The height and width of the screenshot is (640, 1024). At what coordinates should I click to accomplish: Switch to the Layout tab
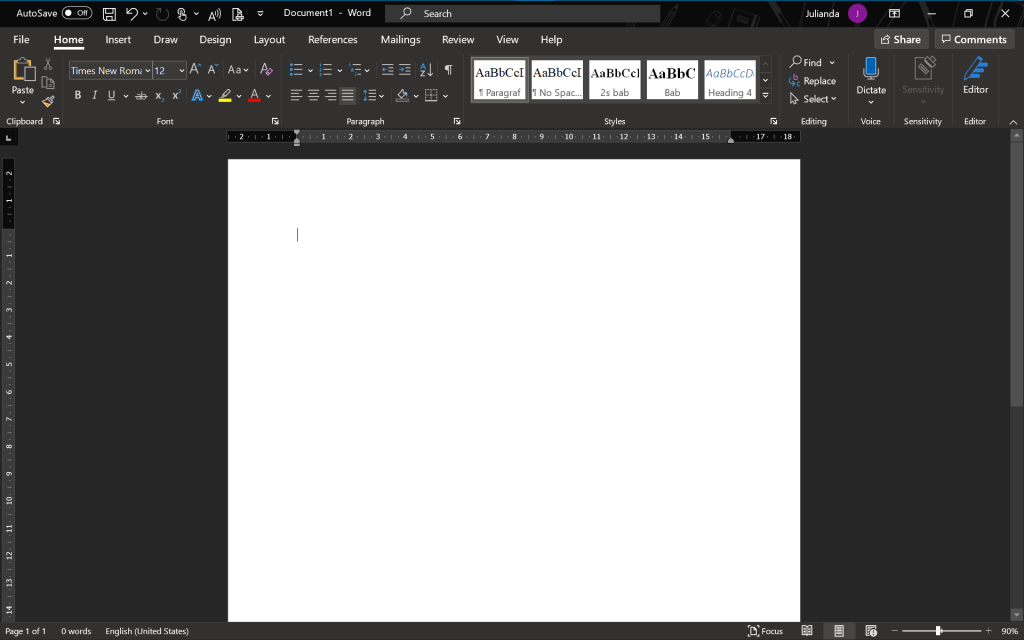click(269, 40)
